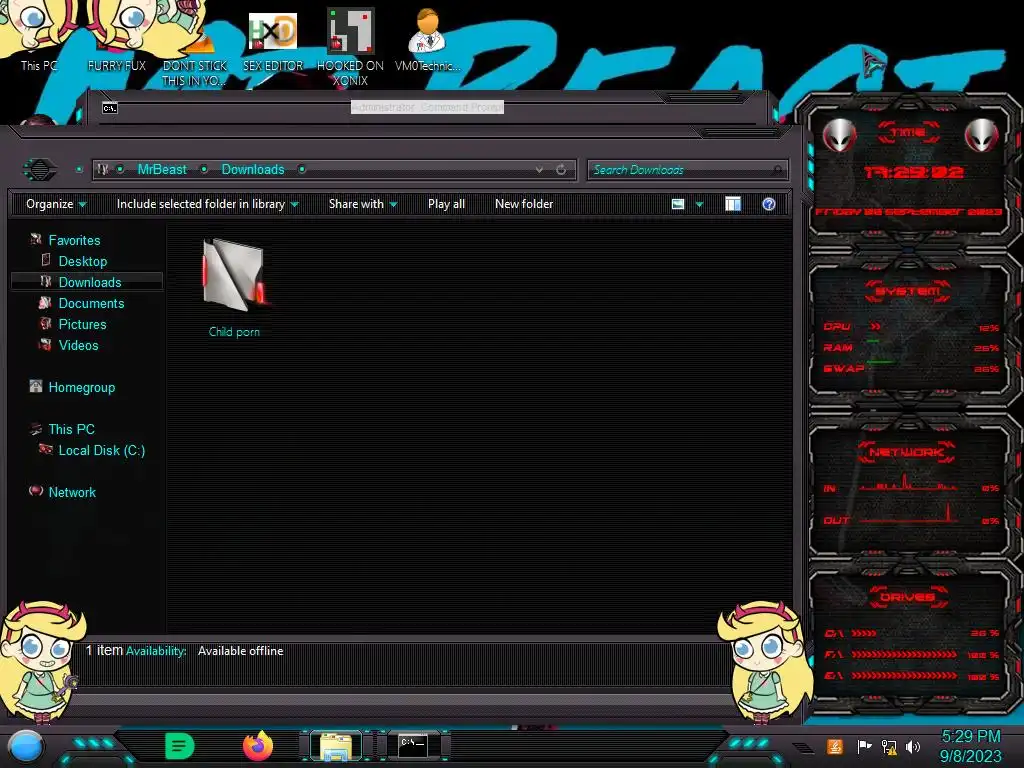1024x768 pixels.
Task: Click the change-view icon in Explorer toolbar
Action: point(678,204)
